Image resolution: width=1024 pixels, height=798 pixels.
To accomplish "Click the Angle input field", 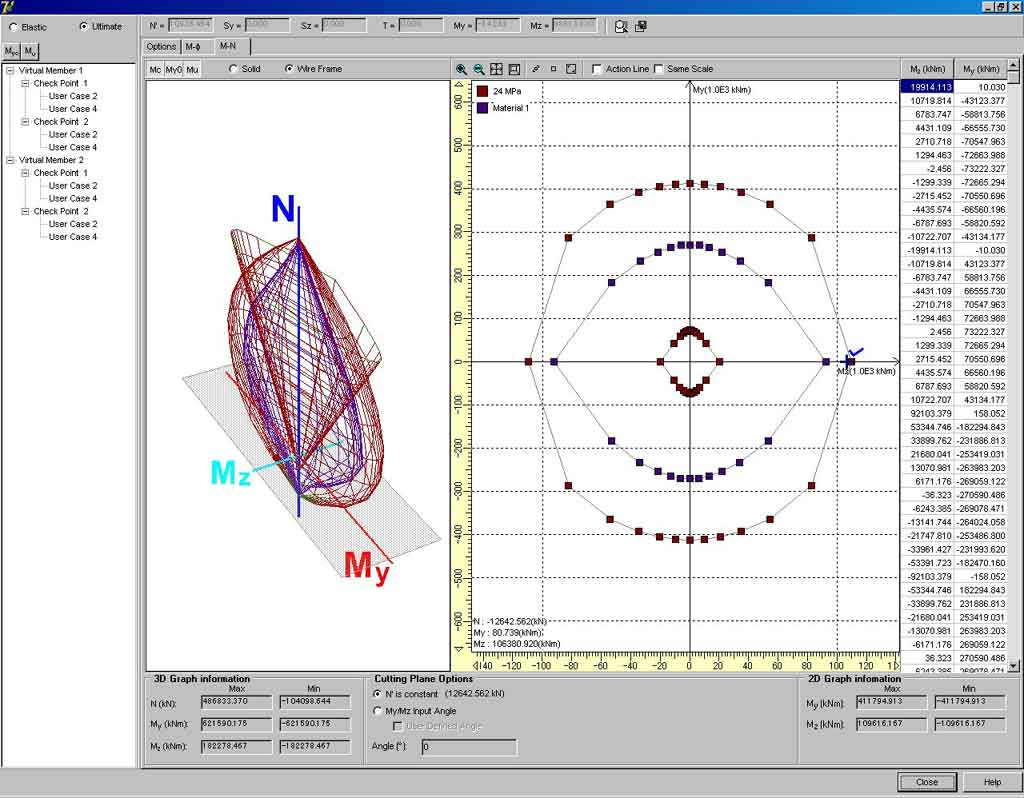I will [x=468, y=747].
